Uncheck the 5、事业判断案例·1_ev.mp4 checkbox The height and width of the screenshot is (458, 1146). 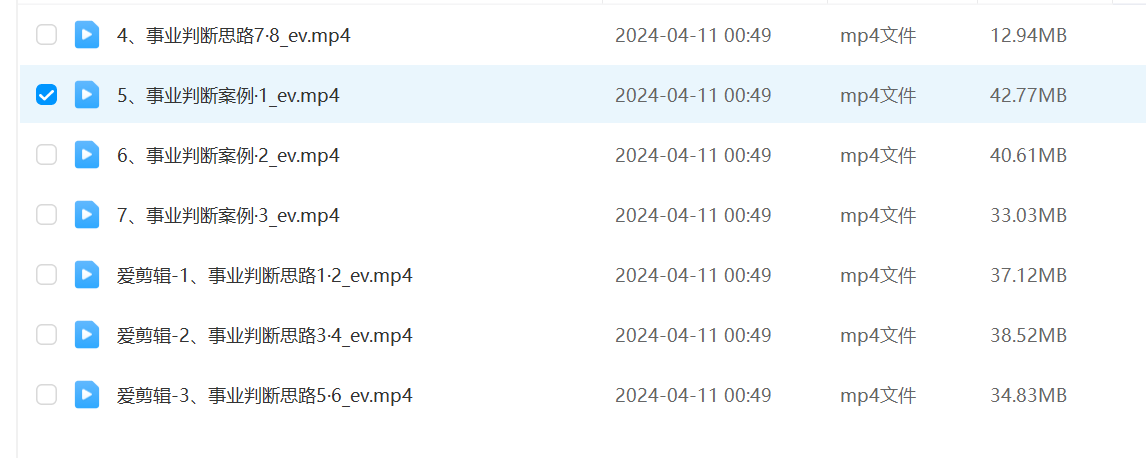coord(47,94)
